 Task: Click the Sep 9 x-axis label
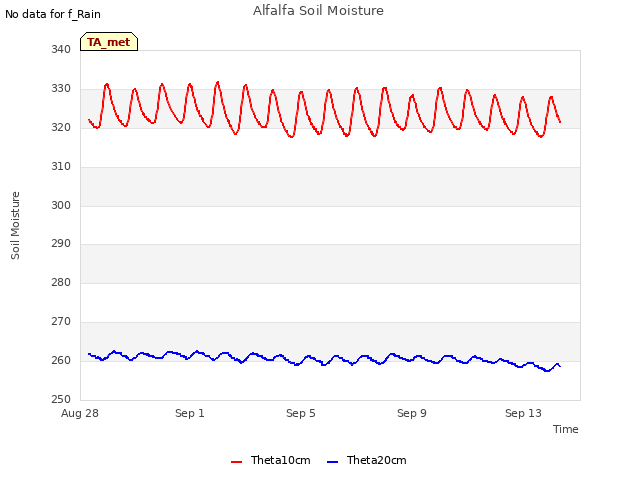(x=412, y=413)
